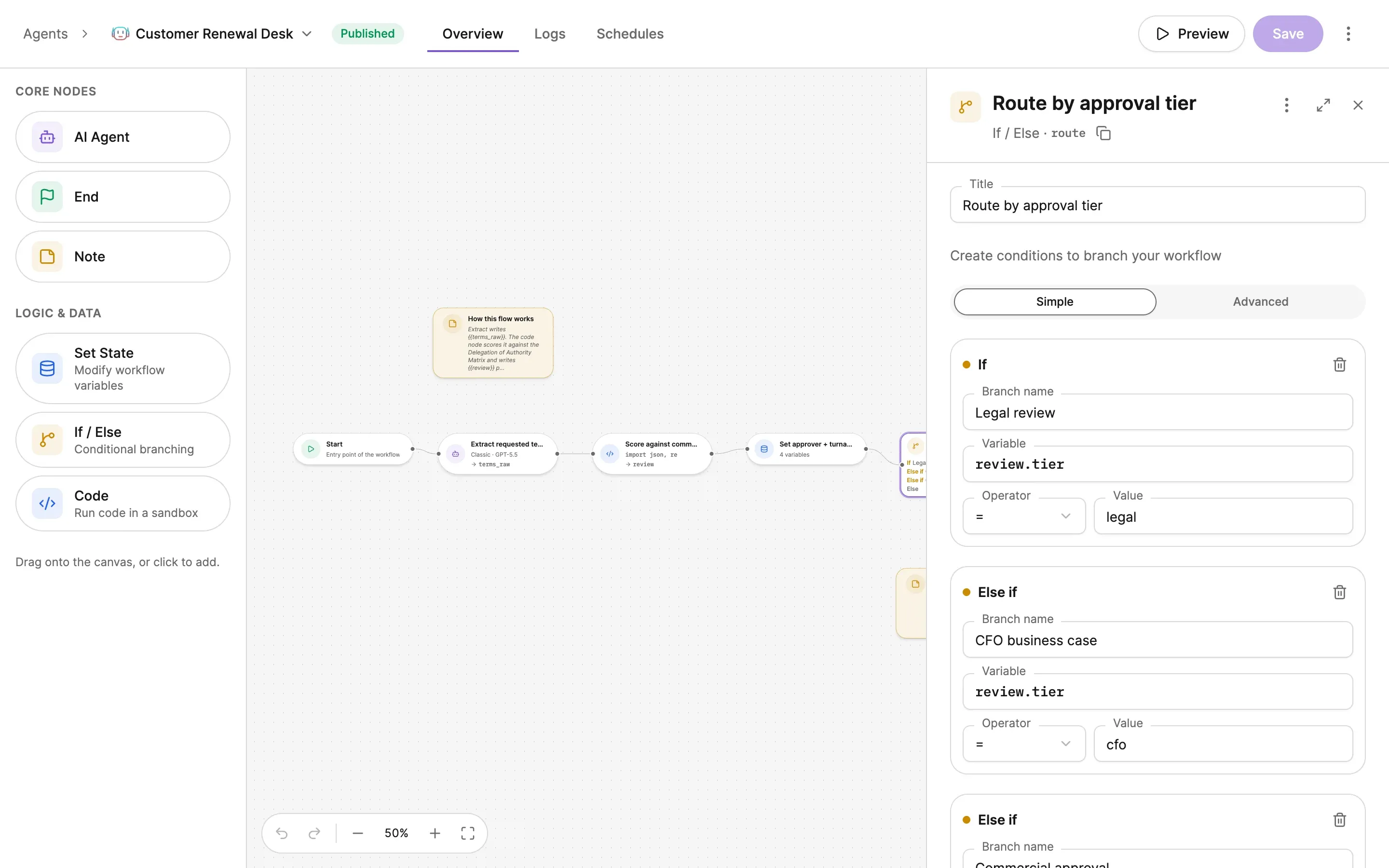Open the Operator dropdown for Legal review

(x=1024, y=516)
